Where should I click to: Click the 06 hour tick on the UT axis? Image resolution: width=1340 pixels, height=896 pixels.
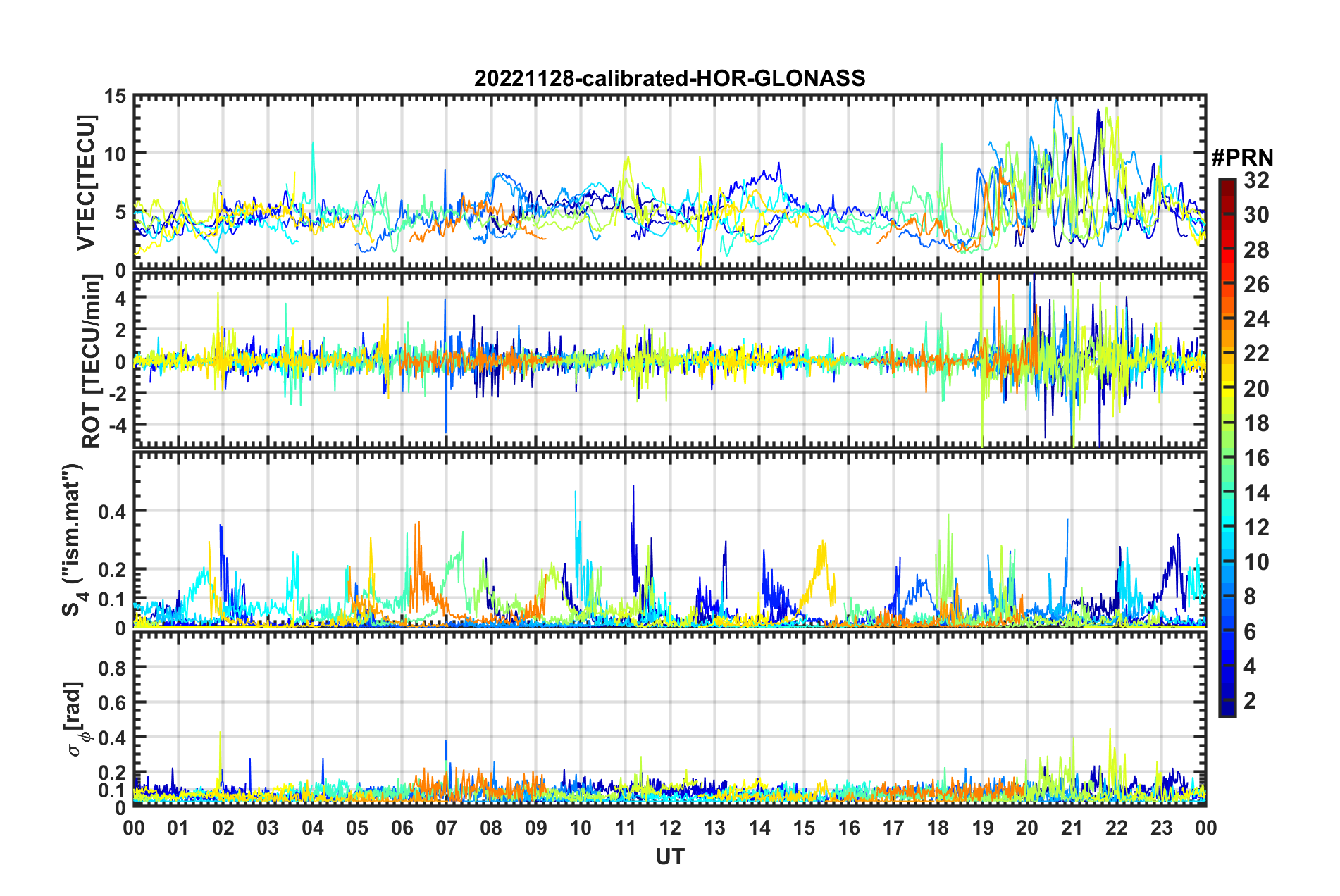pos(402,828)
